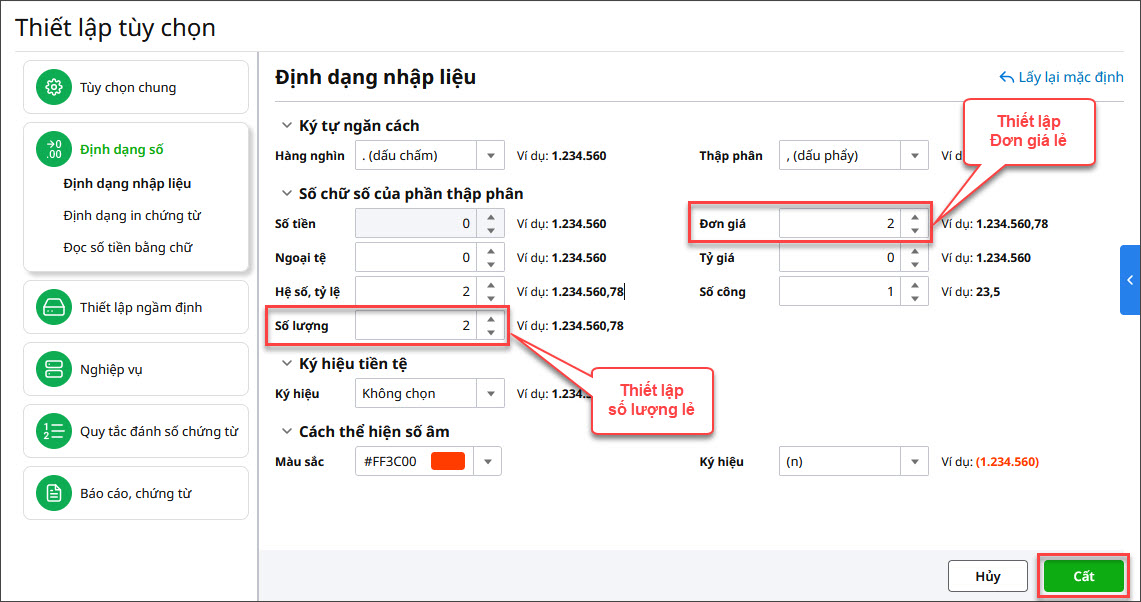The image size is (1141, 602).
Task: Decrease Đơn giá decimal digits
Action: coord(915,230)
